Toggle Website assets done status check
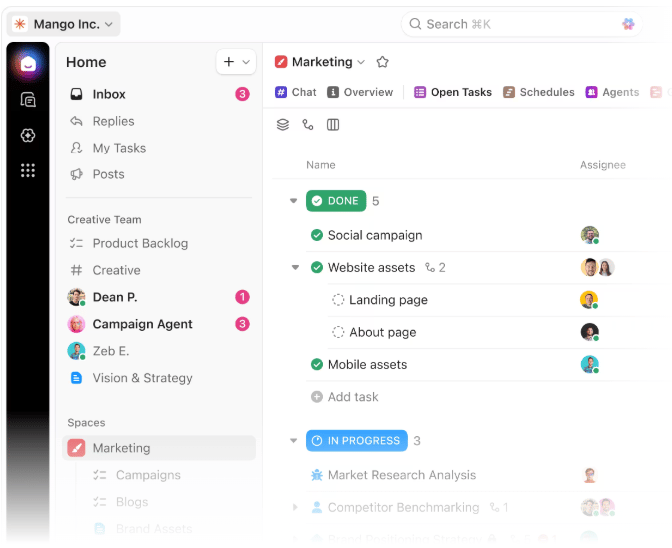This screenshot has height=548, width=672. [317, 268]
